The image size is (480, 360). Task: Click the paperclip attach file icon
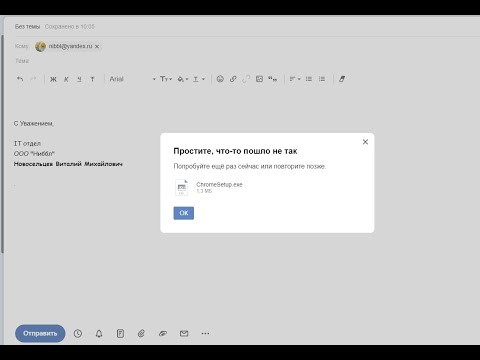pos(141,333)
